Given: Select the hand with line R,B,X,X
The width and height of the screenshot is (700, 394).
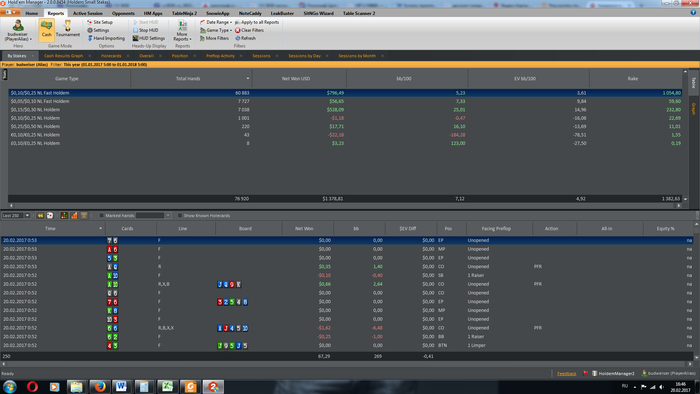Looking at the screenshot, I should pos(347,328).
